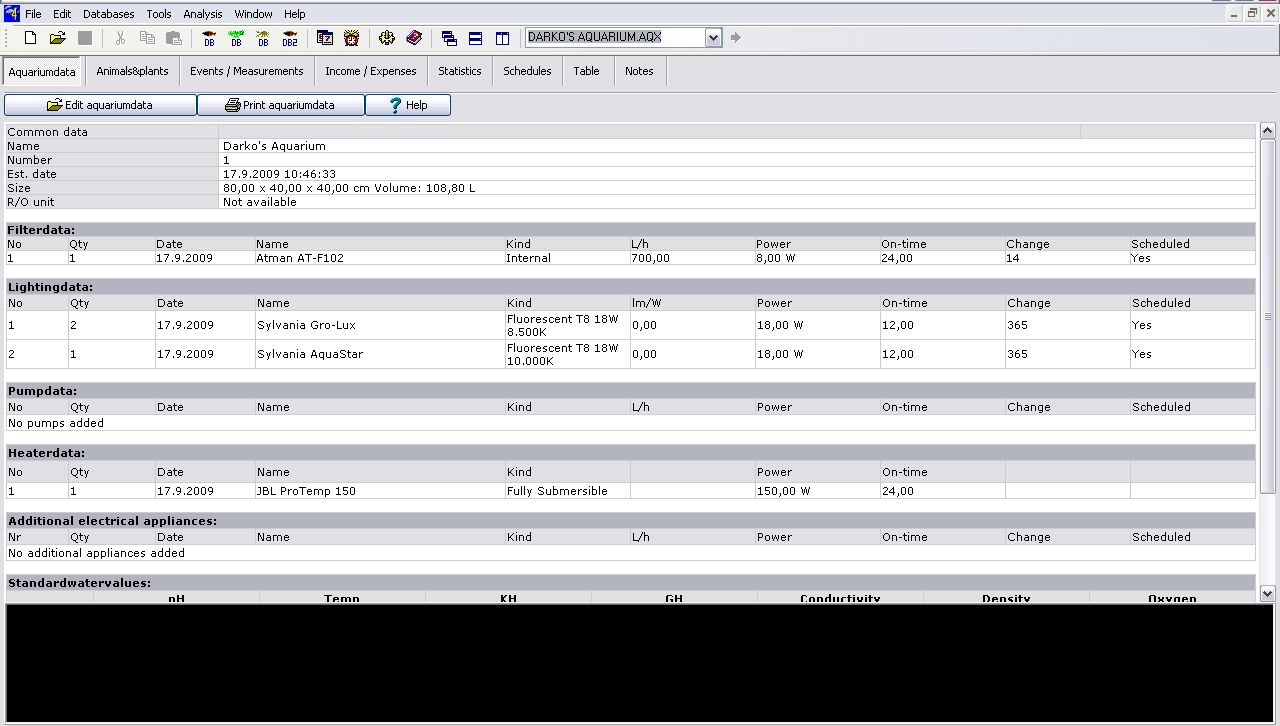Open the Edit menu
The image size is (1280, 726).
pyautogui.click(x=62, y=14)
